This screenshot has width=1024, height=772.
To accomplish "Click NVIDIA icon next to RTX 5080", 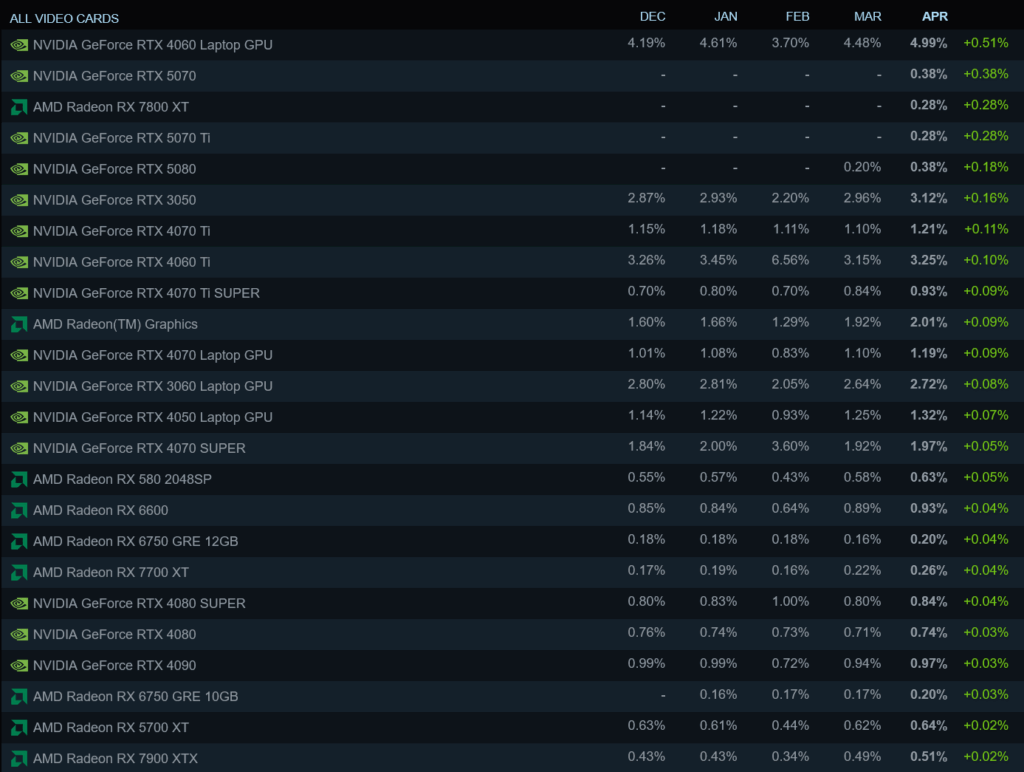I will click(19, 169).
